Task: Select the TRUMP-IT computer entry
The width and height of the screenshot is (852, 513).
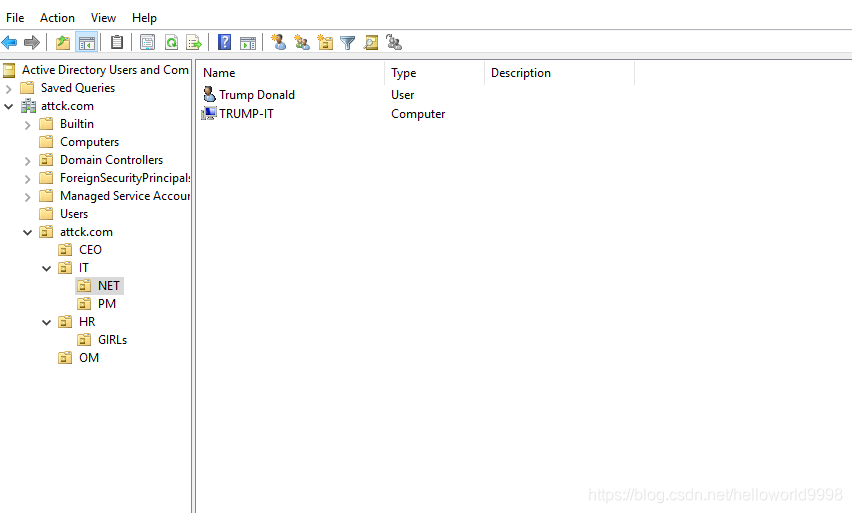Action: 246,114
